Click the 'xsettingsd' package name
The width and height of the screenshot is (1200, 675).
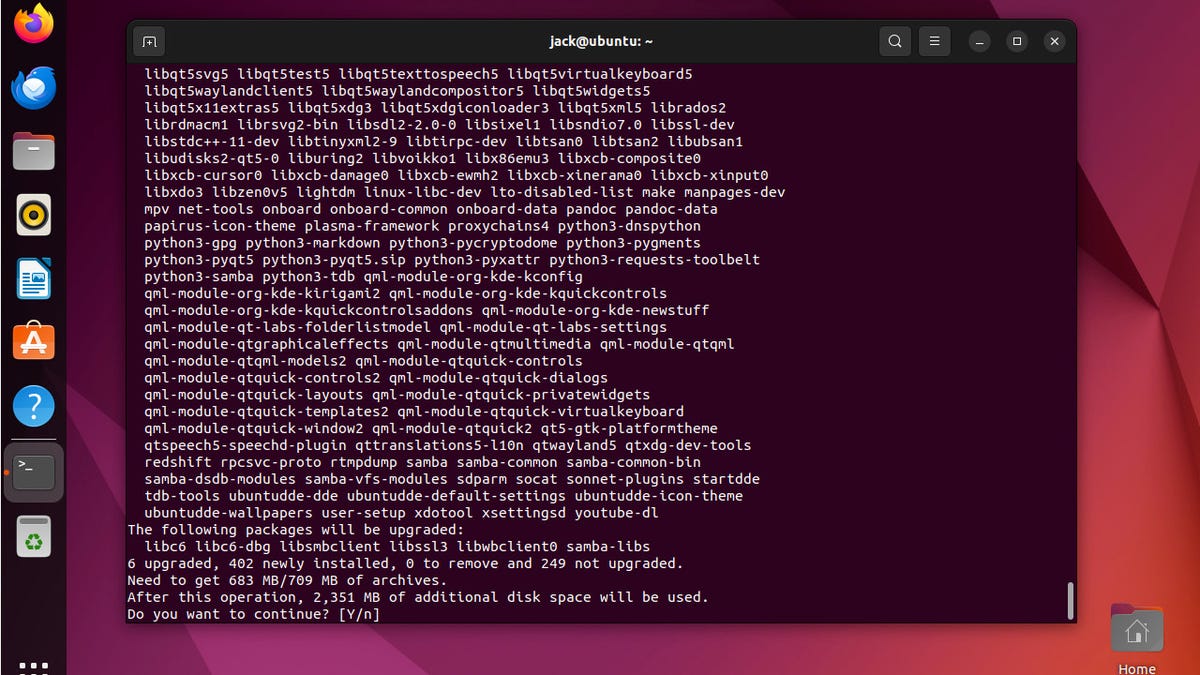pyautogui.click(x=523, y=513)
